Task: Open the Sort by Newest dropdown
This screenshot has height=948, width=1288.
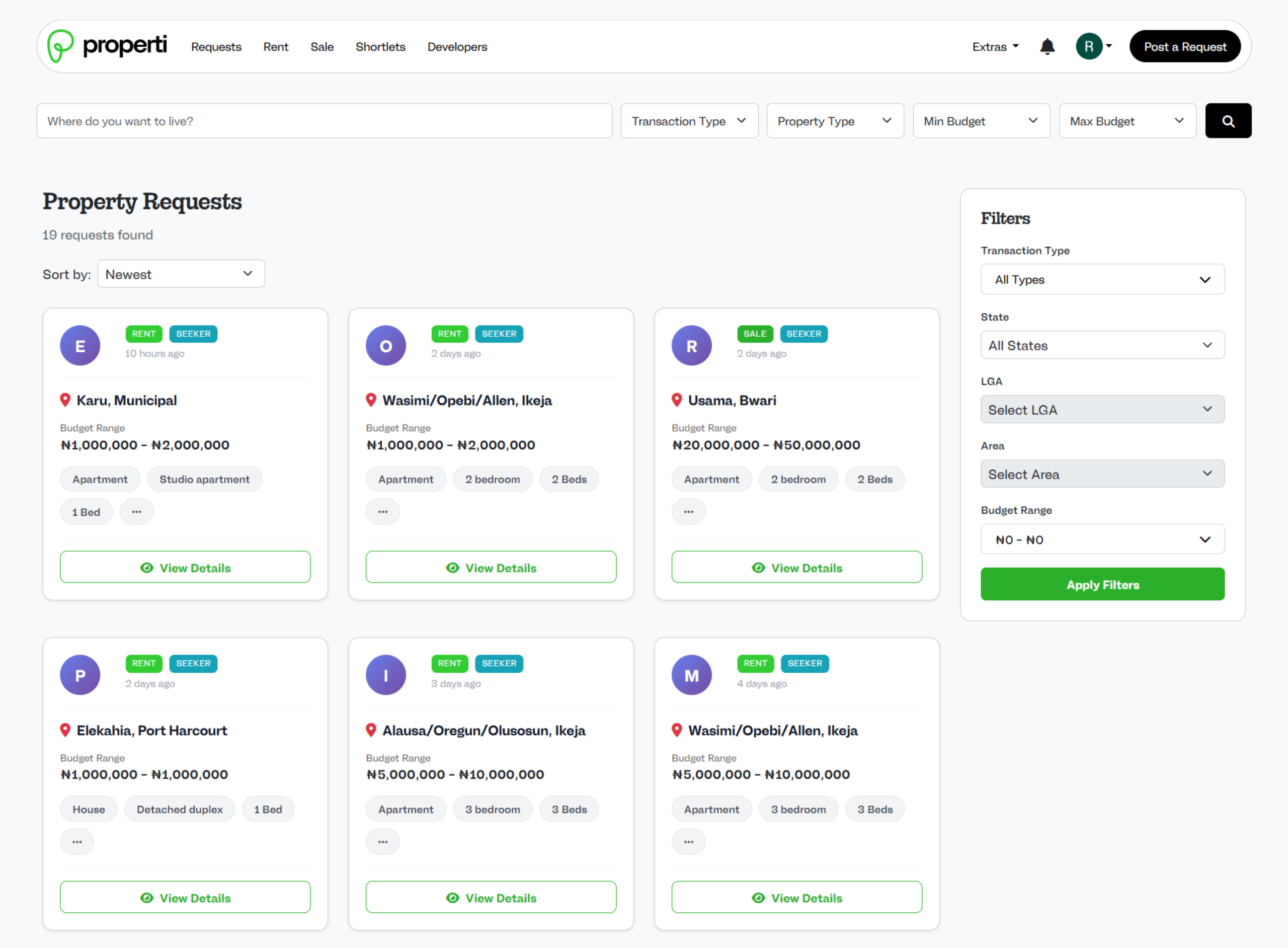Action: coord(181,274)
